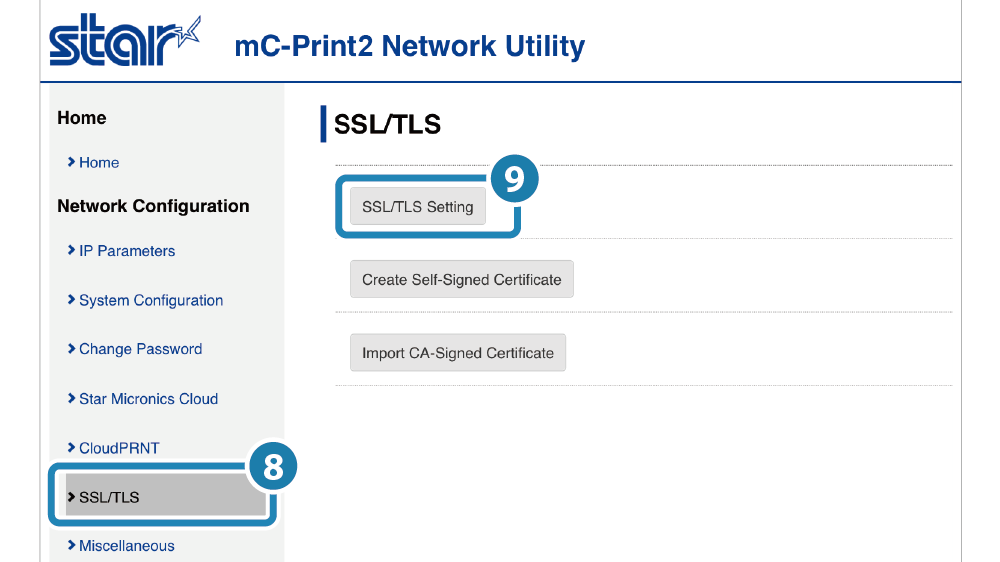1000x562 pixels.
Task: Navigate to Change Password page
Action: coord(140,349)
